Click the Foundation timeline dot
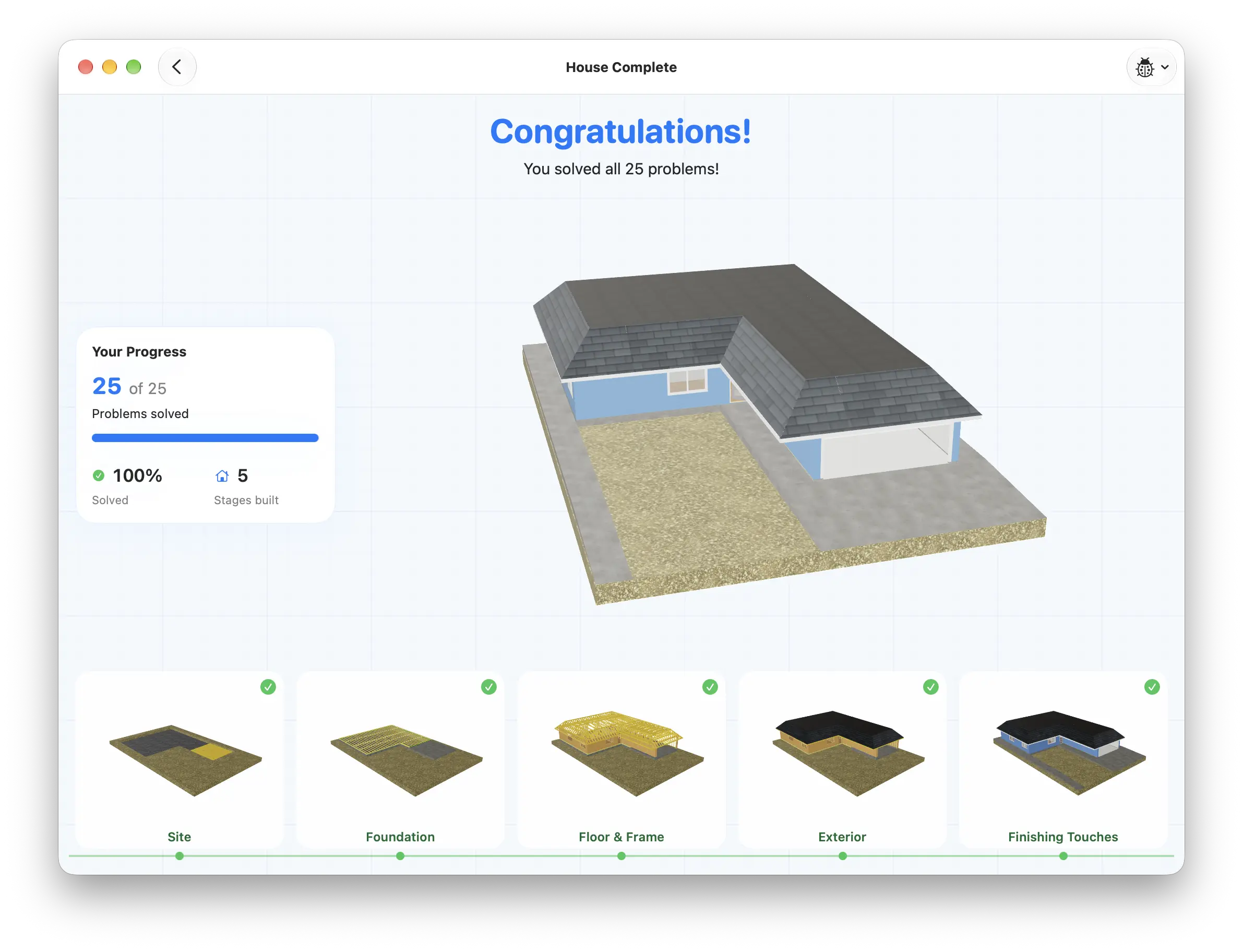This screenshot has width=1243, height=952. pos(401,856)
